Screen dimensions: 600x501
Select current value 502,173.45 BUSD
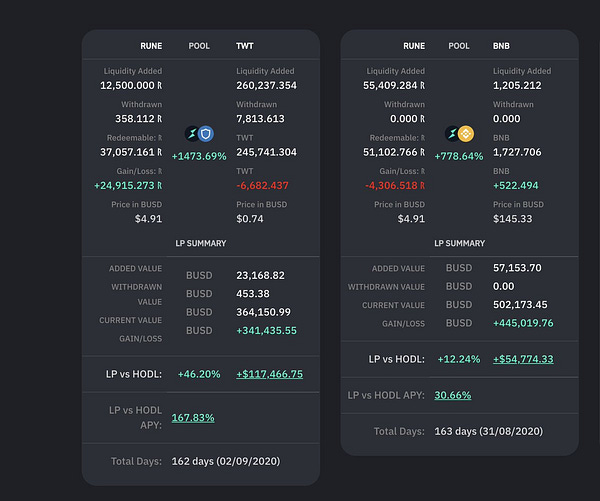(x=520, y=305)
